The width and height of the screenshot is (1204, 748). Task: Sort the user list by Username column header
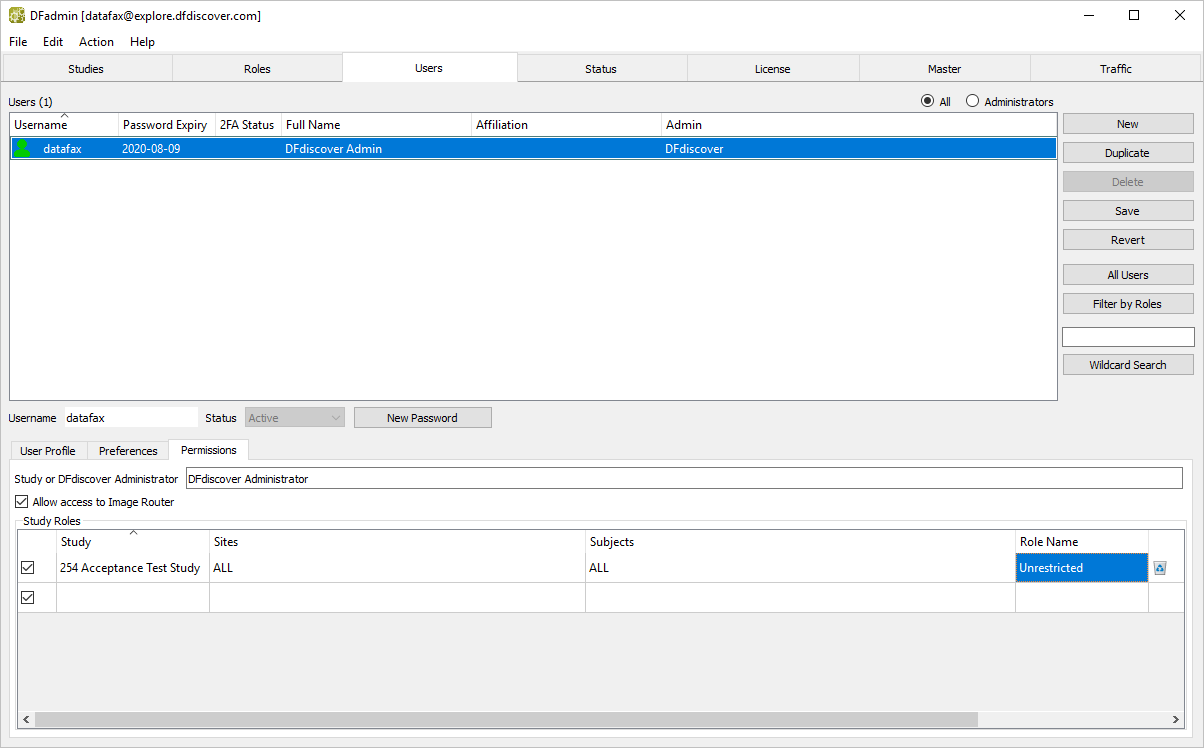click(64, 125)
